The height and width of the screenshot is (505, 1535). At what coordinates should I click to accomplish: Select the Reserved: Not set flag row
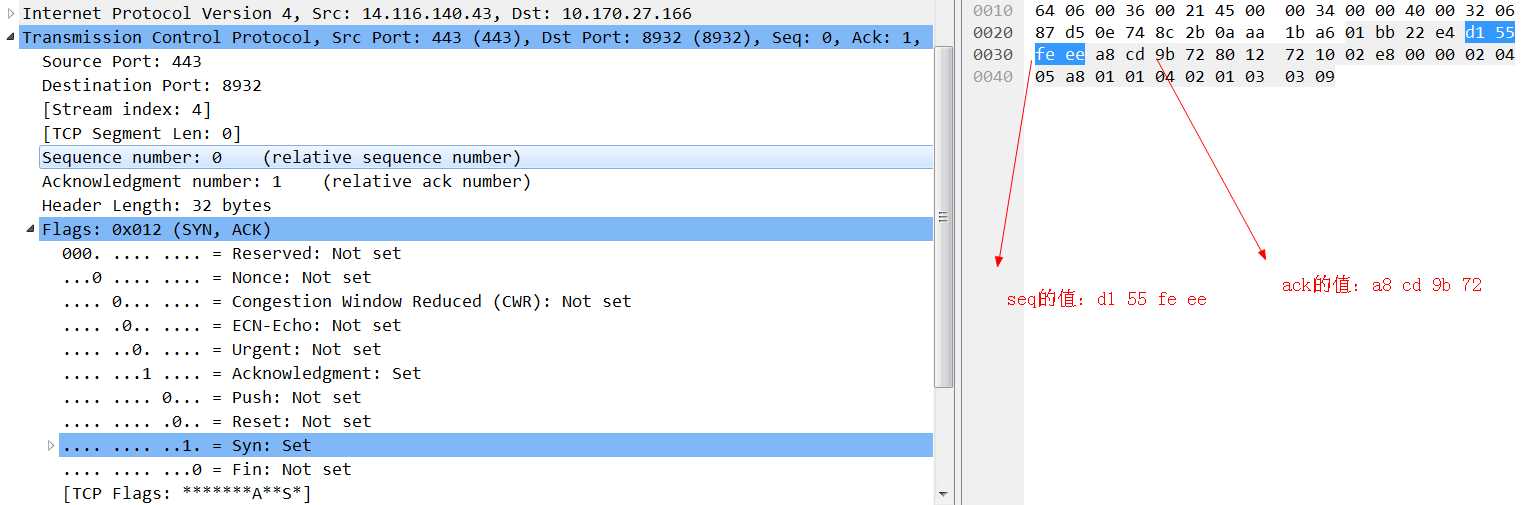click(x=496, y=253)
